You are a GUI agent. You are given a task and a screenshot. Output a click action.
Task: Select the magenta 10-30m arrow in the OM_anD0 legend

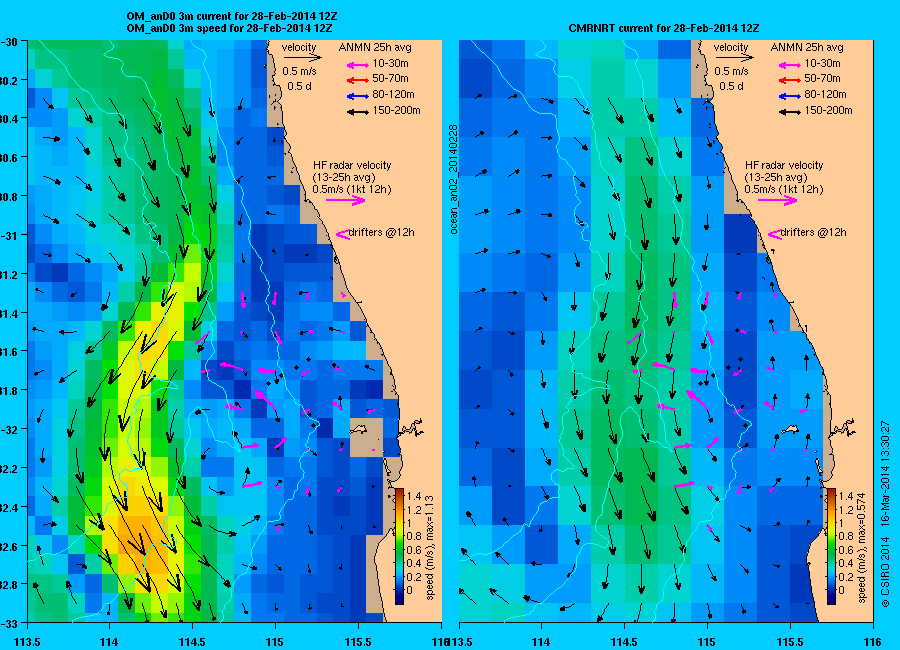358,65
